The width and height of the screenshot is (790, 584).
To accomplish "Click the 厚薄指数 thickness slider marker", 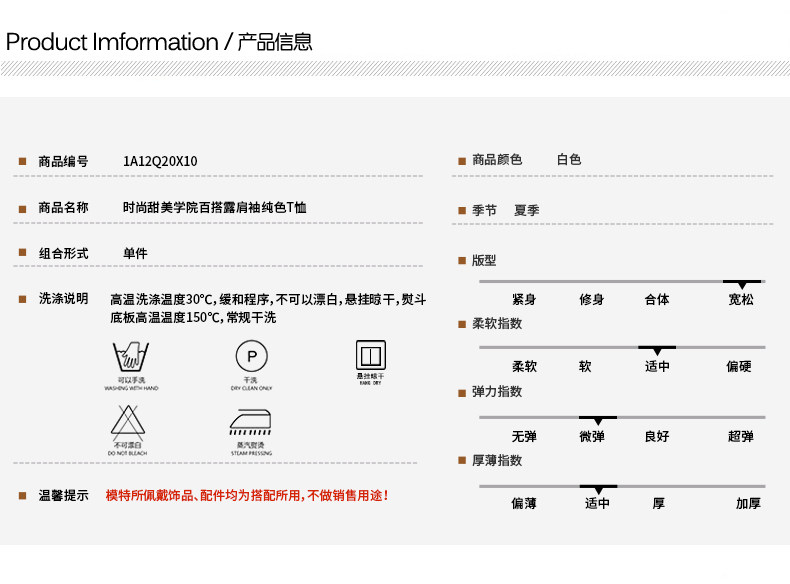I will (598, 488).
